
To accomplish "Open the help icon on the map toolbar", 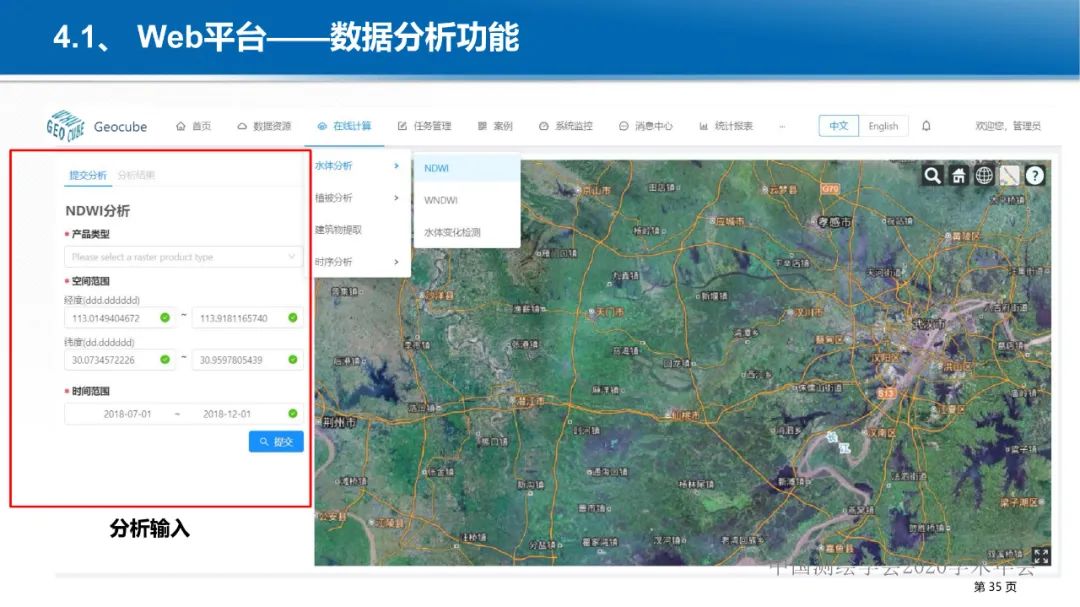I will [x=1036, y=175].
